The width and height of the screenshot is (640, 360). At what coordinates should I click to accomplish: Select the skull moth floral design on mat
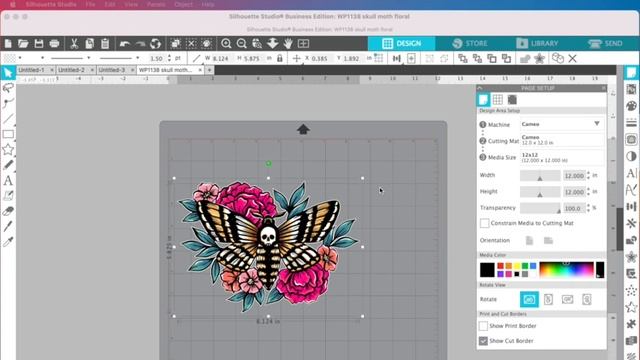click(x=268, y=247)
